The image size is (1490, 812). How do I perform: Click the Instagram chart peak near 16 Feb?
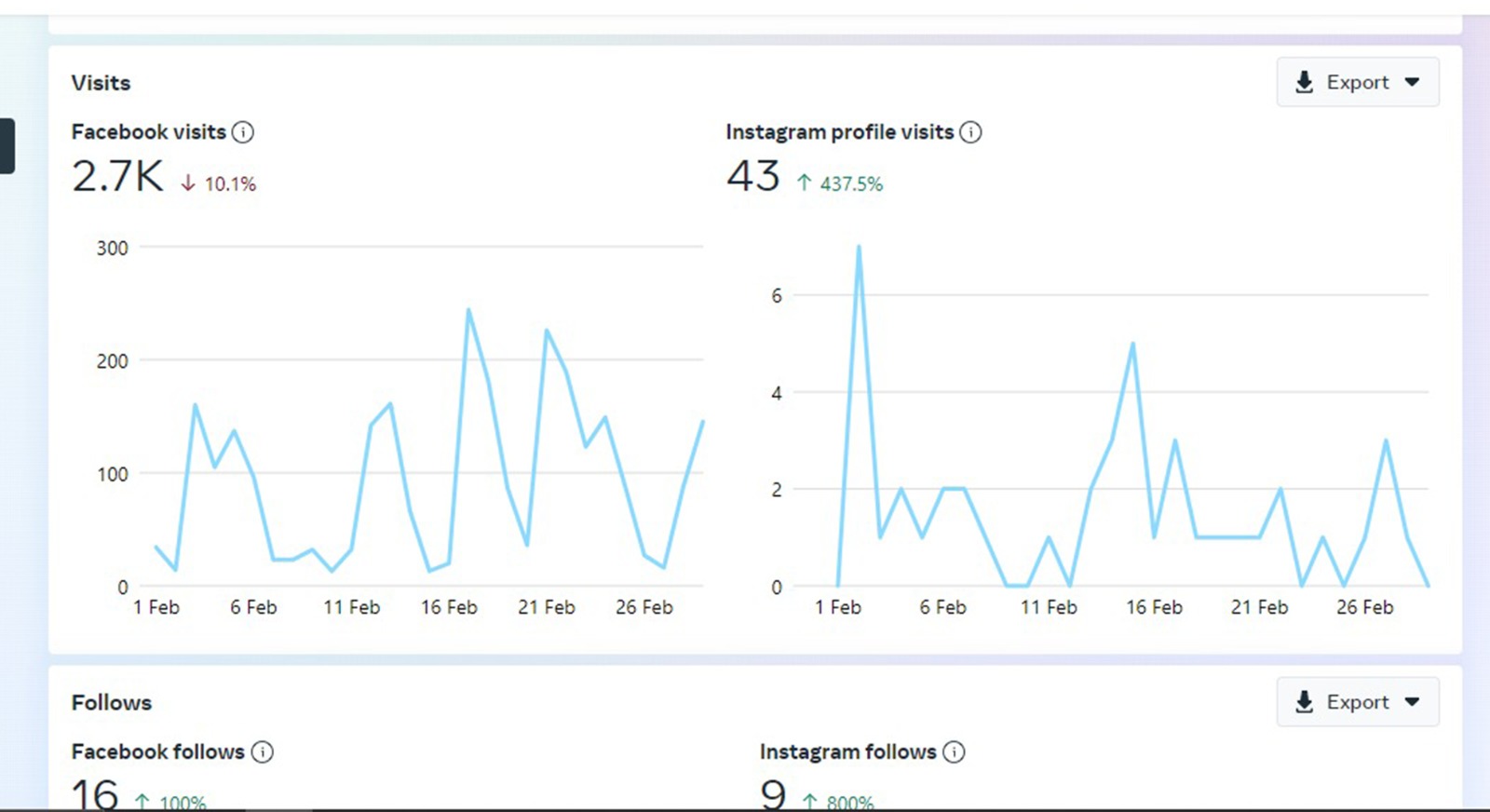[1132, 344]
